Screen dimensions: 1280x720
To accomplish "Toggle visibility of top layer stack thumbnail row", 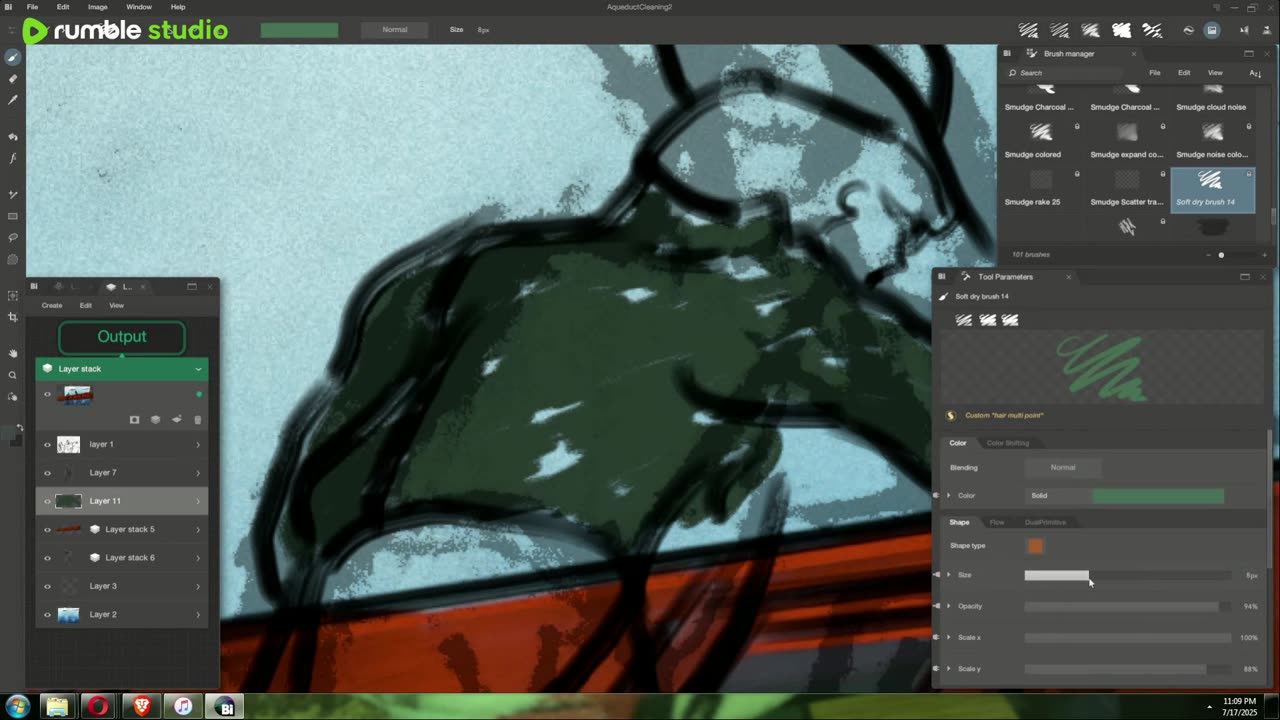I will coord(47,395).
